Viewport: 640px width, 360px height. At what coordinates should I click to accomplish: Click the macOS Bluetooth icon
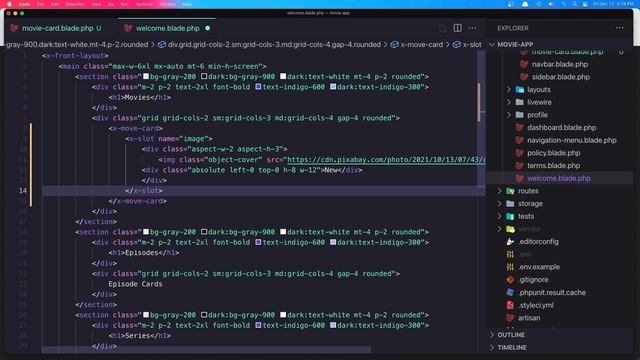click(563, 4)
